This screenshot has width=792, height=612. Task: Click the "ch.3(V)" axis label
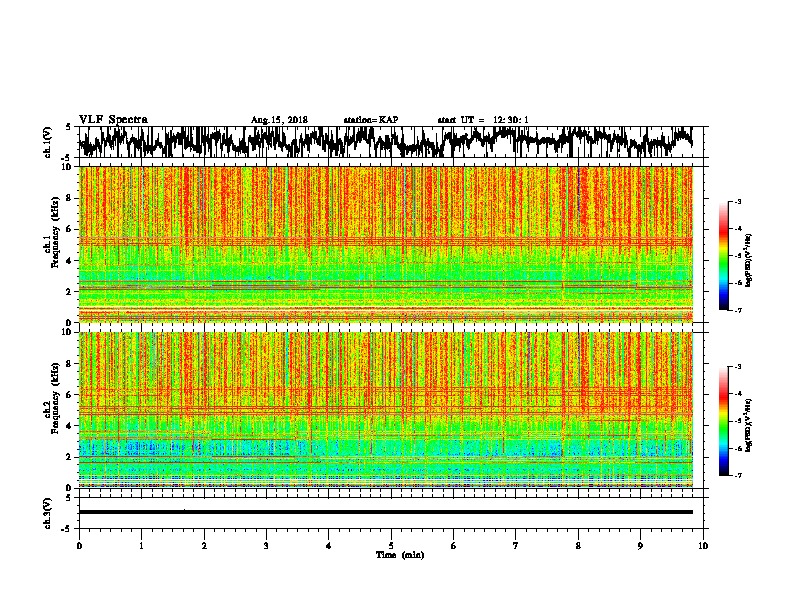(x=47, y=514)
